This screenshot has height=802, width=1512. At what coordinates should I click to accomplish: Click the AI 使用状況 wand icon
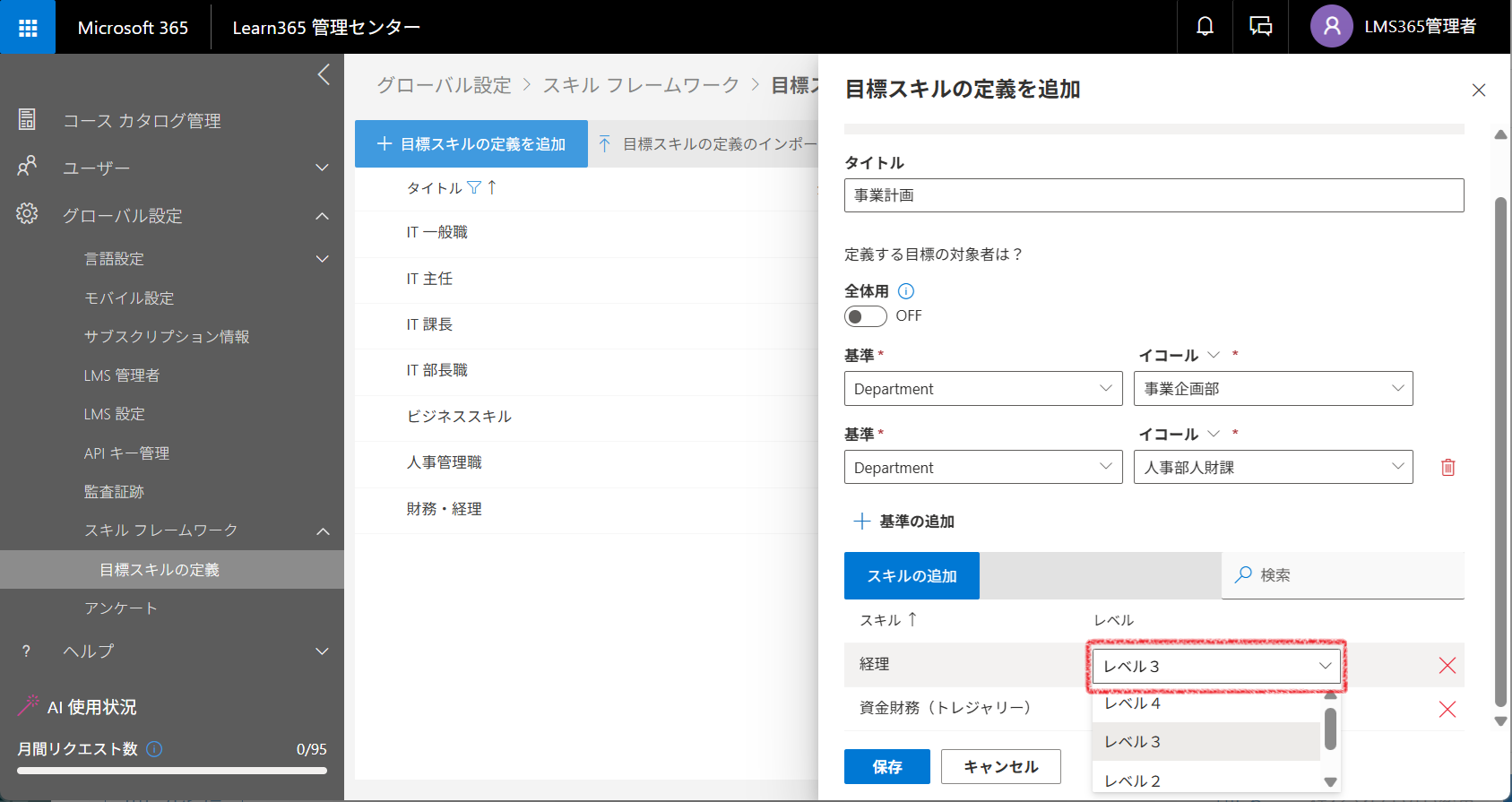pyautogui.click(x=28, y=705)
